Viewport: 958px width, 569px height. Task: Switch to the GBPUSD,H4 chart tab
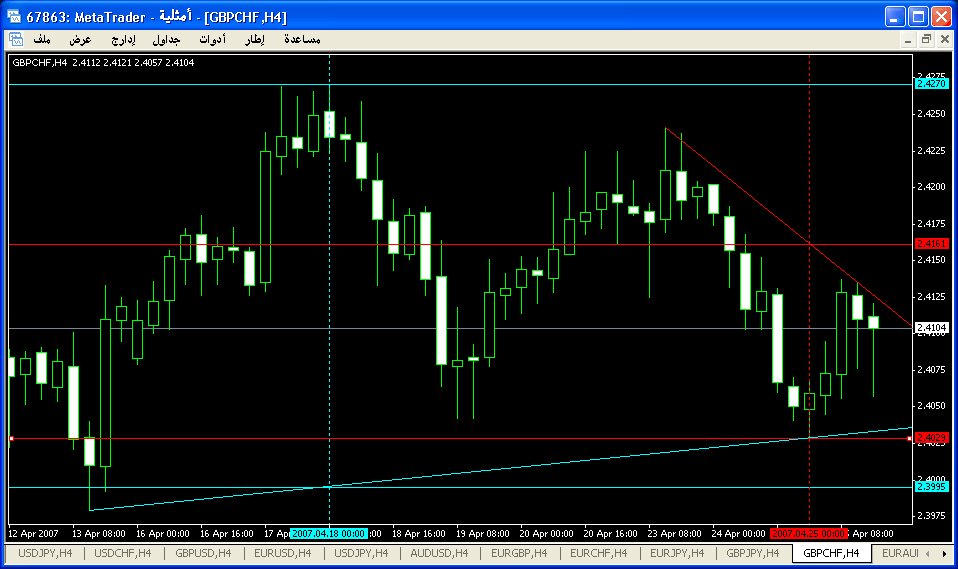pyautogui.click(x=203, y=553)
